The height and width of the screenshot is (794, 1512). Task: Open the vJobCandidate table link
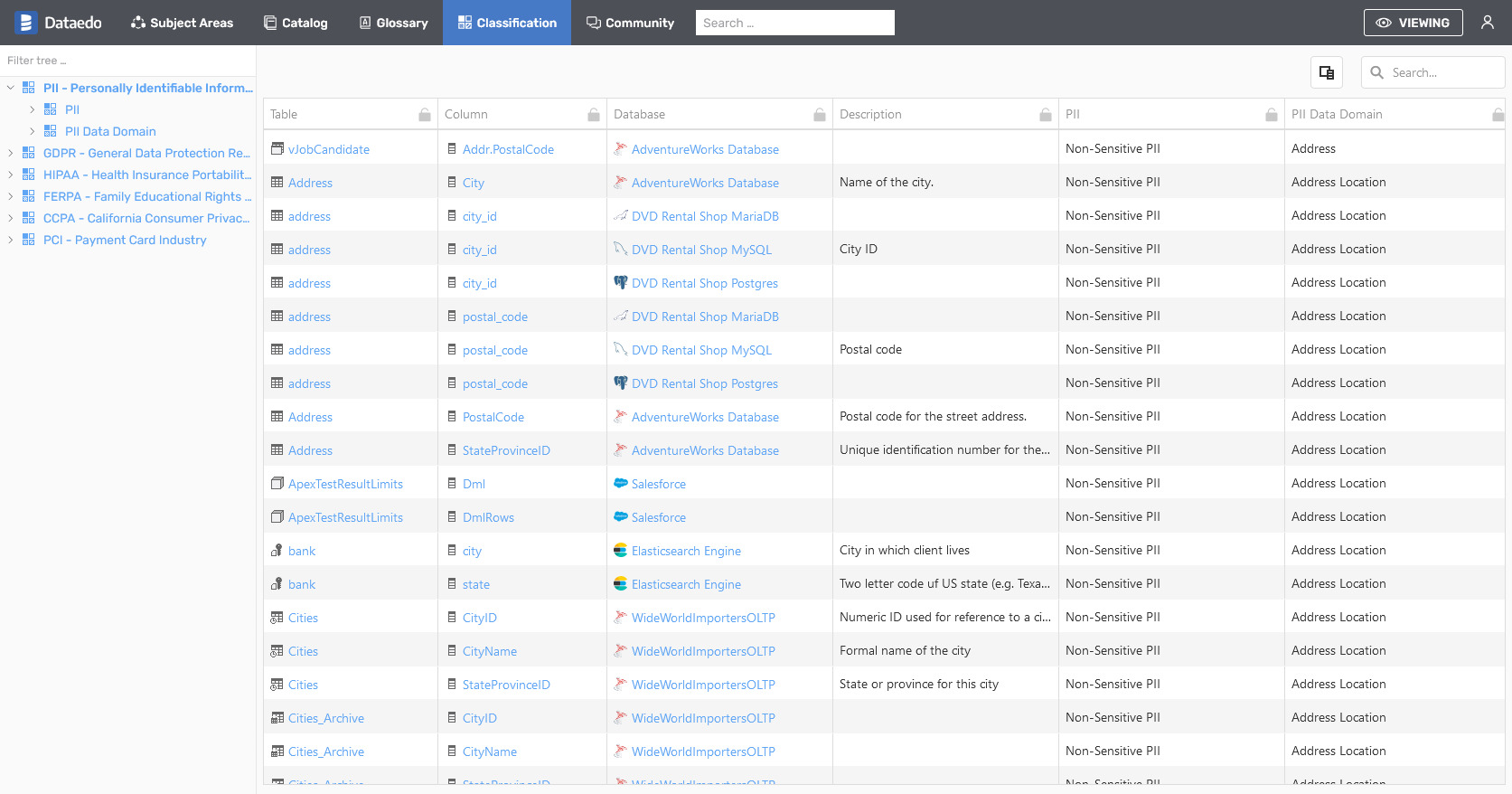coord(328,149)
